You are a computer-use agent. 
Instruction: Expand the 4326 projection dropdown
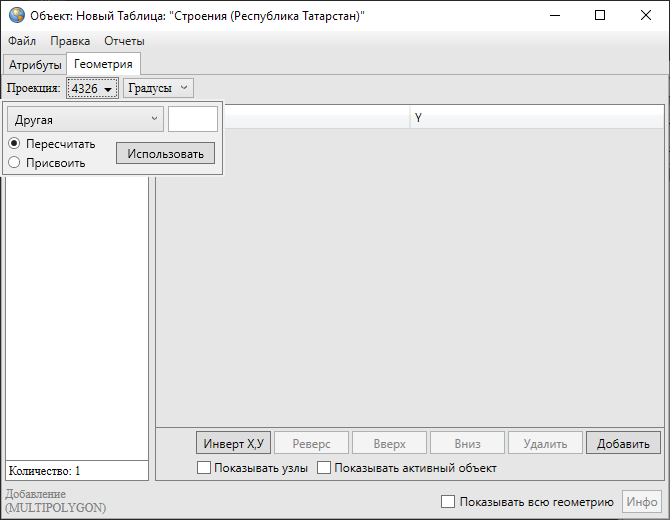92,89
